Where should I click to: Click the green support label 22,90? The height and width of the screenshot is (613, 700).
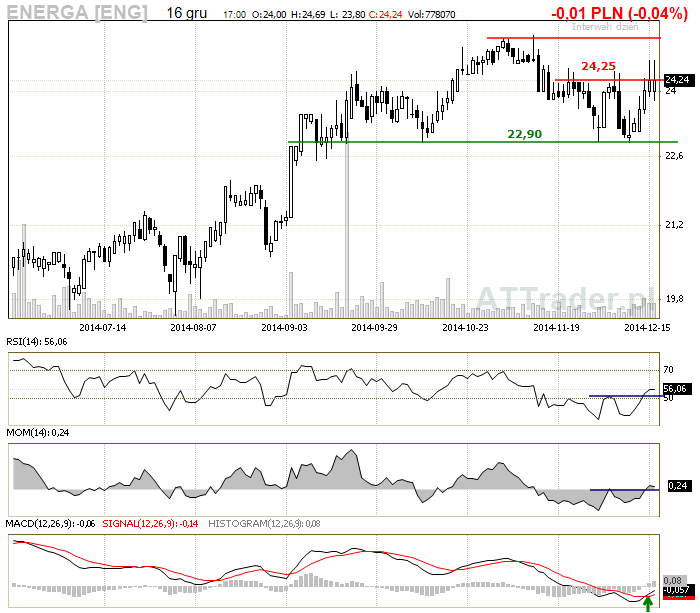[525, 134]
